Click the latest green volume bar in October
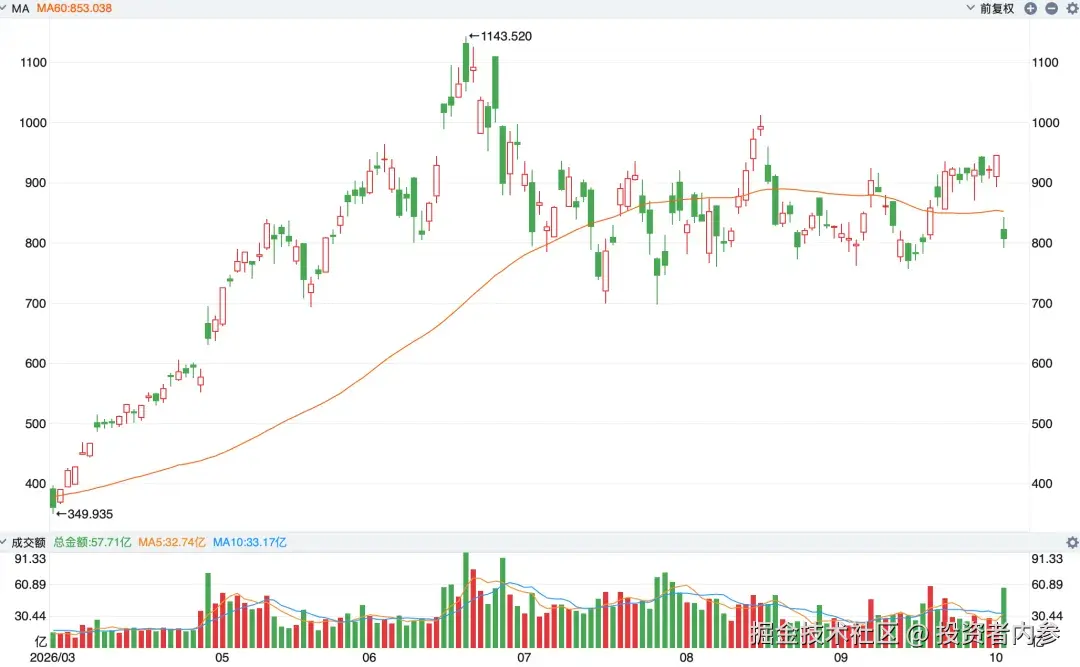Image resolution: width=1080 pixels, height=667 pixels. pos(1004,617)
